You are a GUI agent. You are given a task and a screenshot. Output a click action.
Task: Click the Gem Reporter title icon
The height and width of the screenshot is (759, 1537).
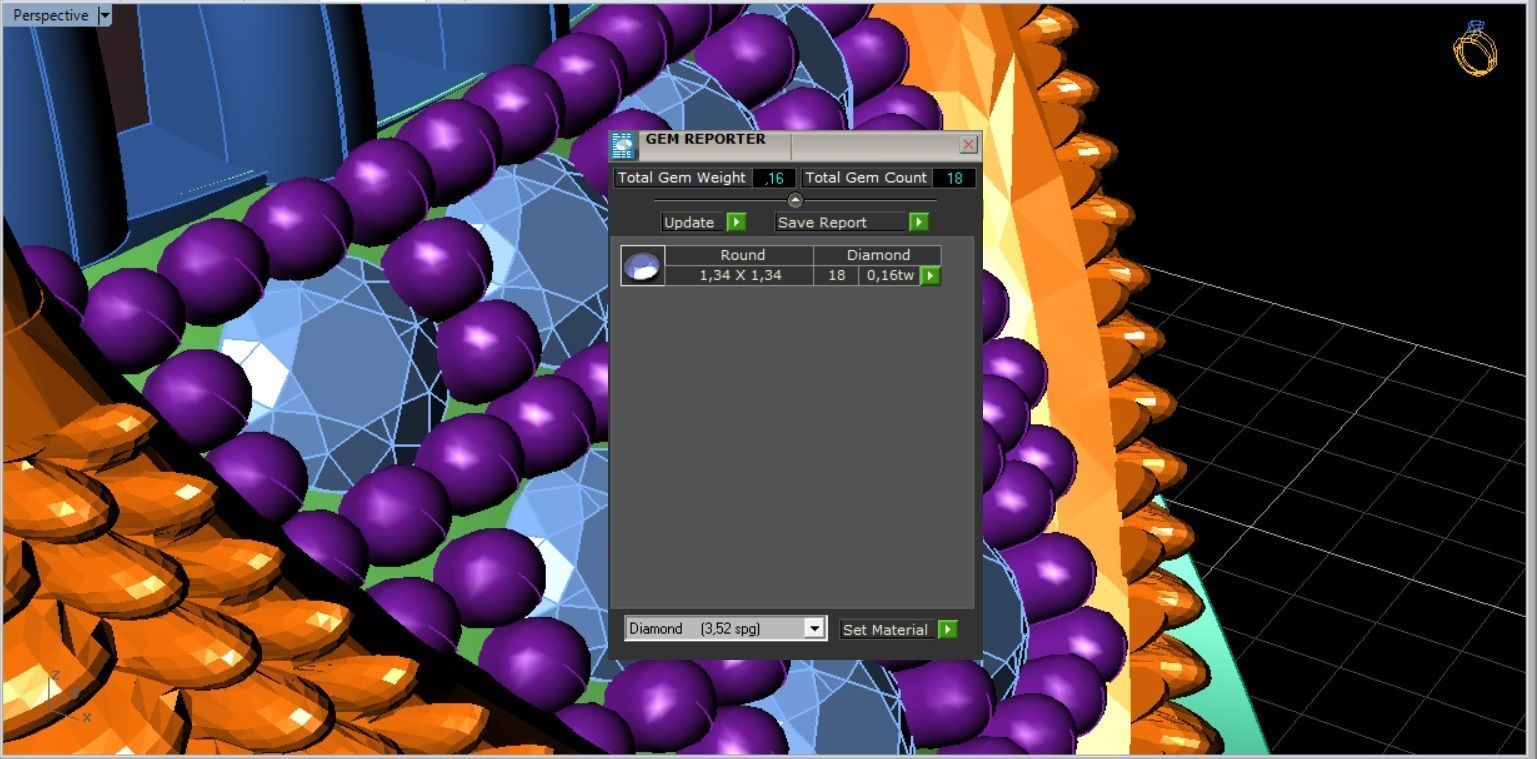point(623,146)
